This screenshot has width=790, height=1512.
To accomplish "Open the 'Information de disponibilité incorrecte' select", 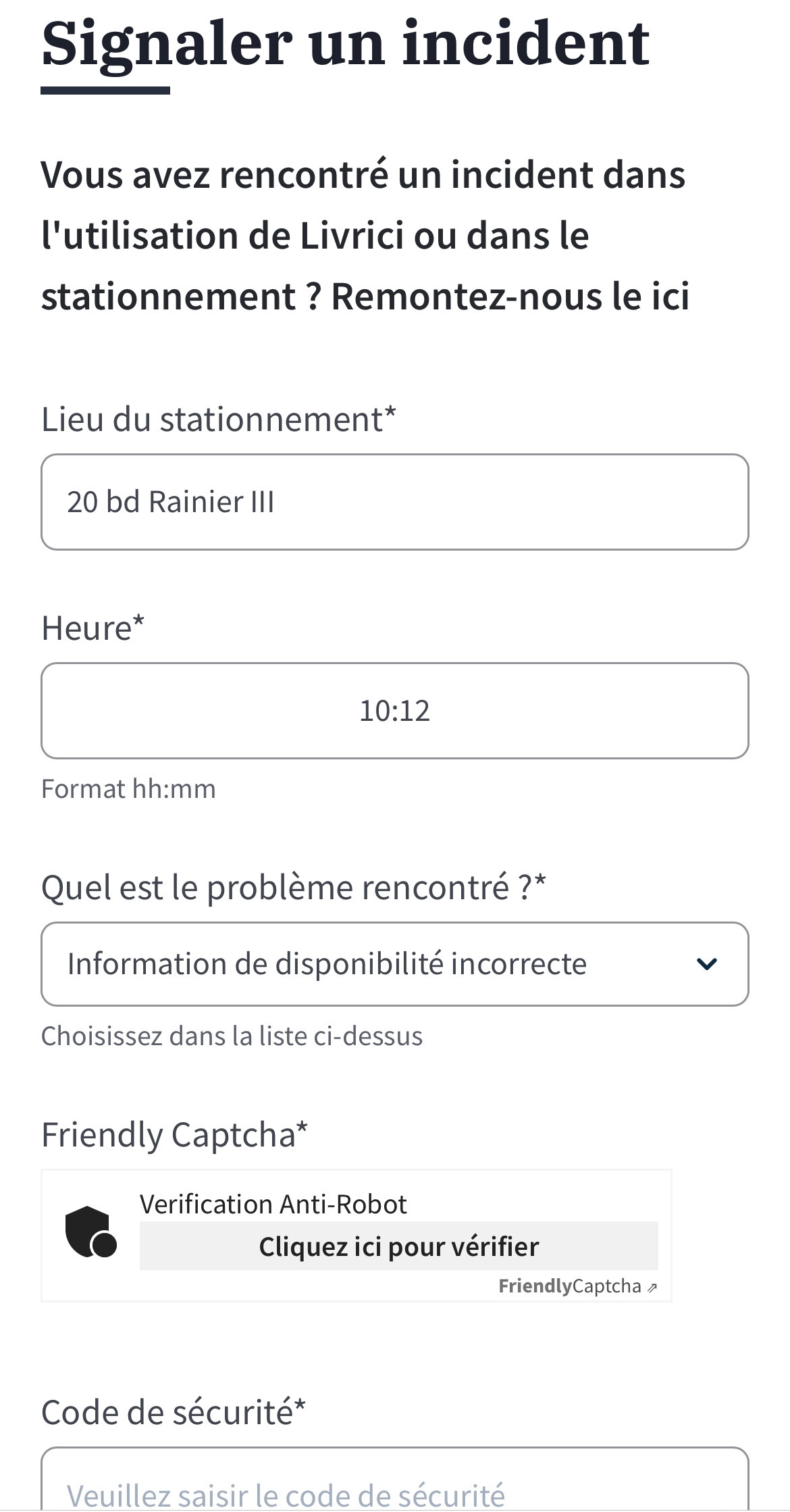I will pyautogui.click(x=395, y=964).
